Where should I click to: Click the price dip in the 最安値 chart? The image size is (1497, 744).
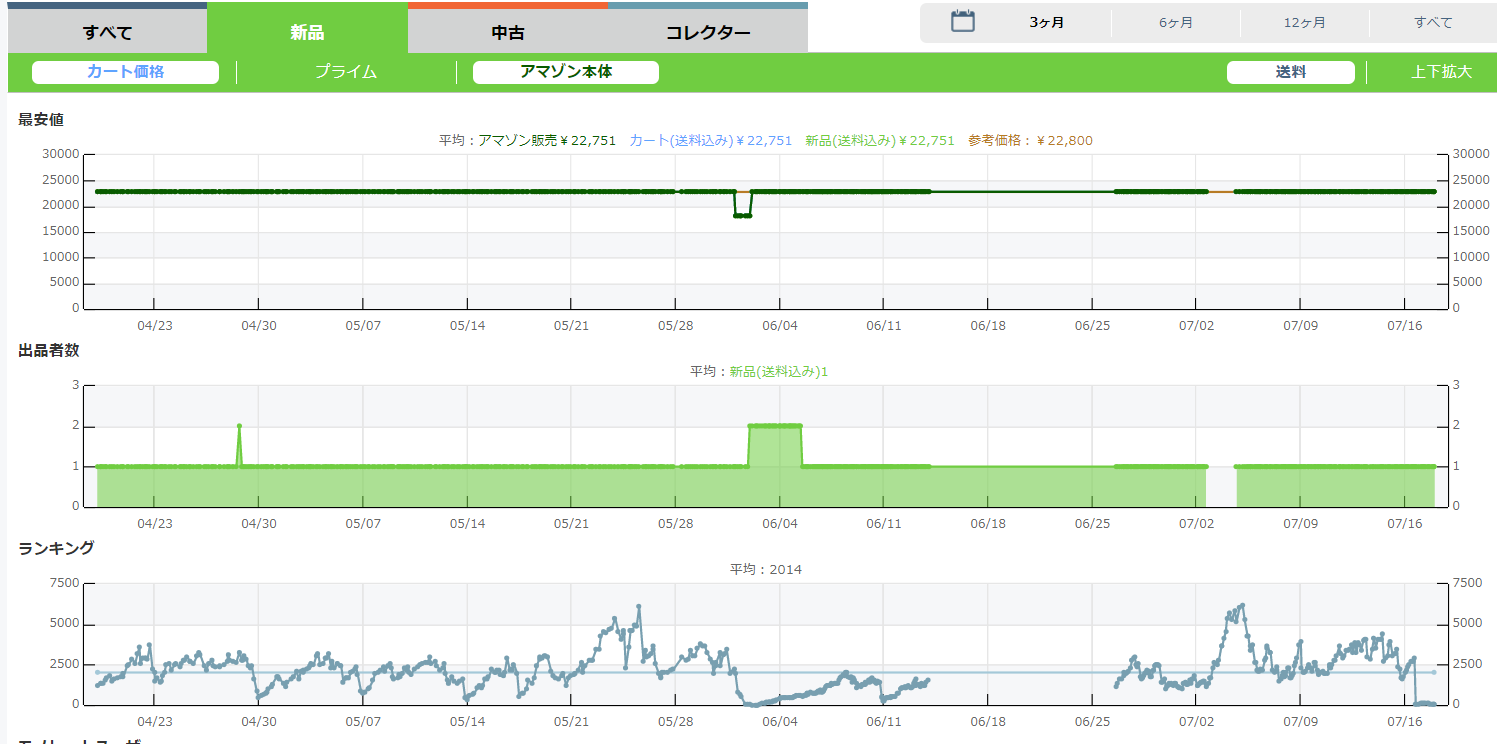coord(742,215)
